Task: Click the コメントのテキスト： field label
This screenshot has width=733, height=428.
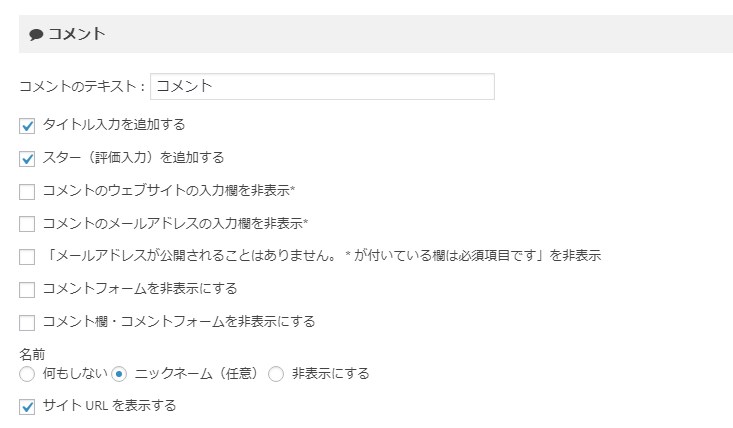Action: click(82, 86)
